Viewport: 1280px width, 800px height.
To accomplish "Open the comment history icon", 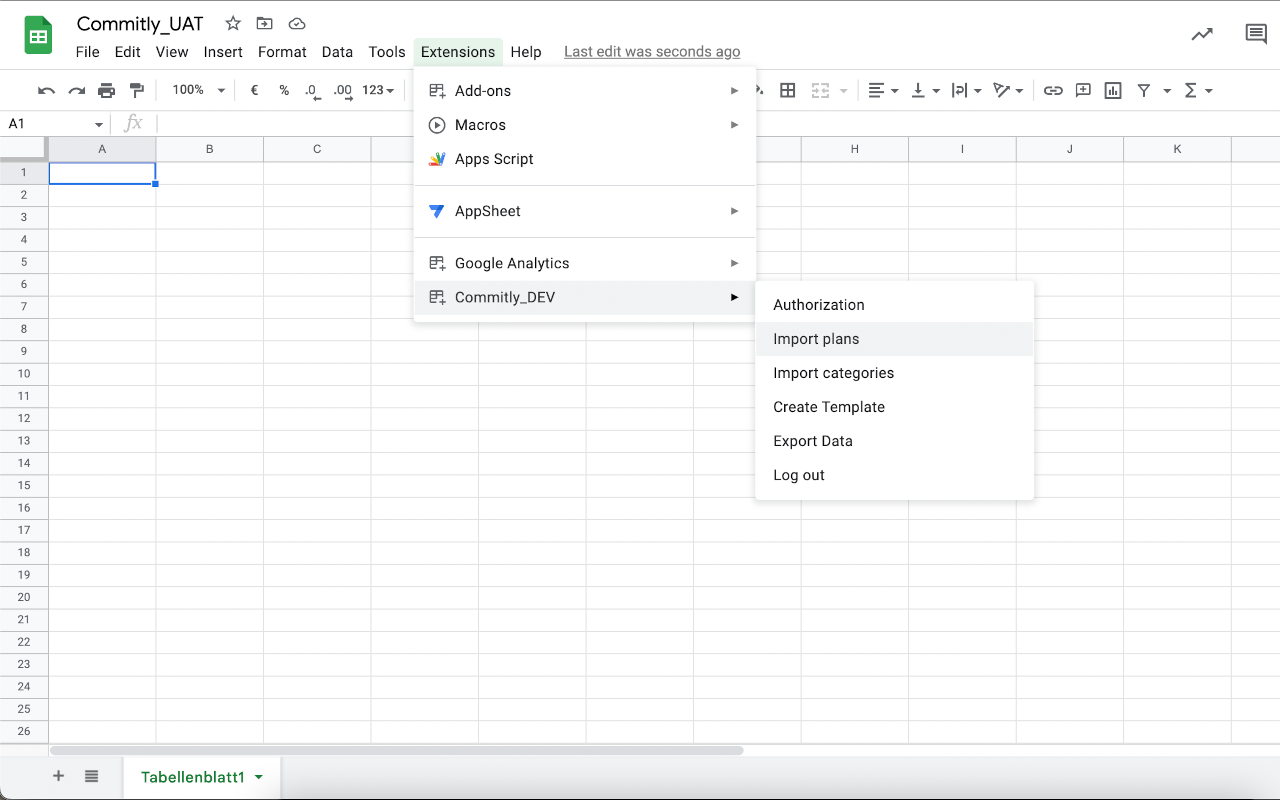I will point(1256,34).
